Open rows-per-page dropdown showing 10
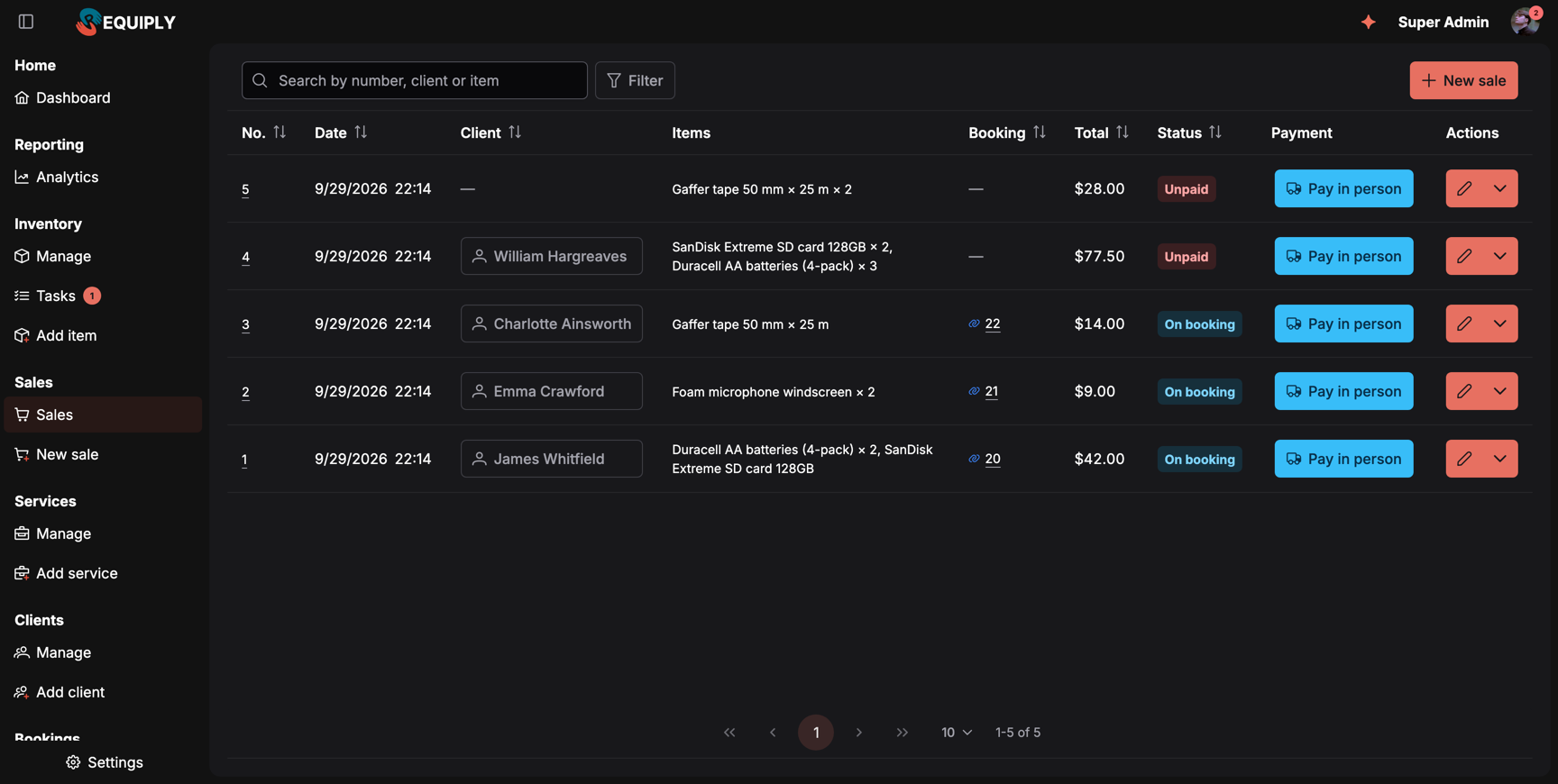The image size is (1558, 784). 957,733
